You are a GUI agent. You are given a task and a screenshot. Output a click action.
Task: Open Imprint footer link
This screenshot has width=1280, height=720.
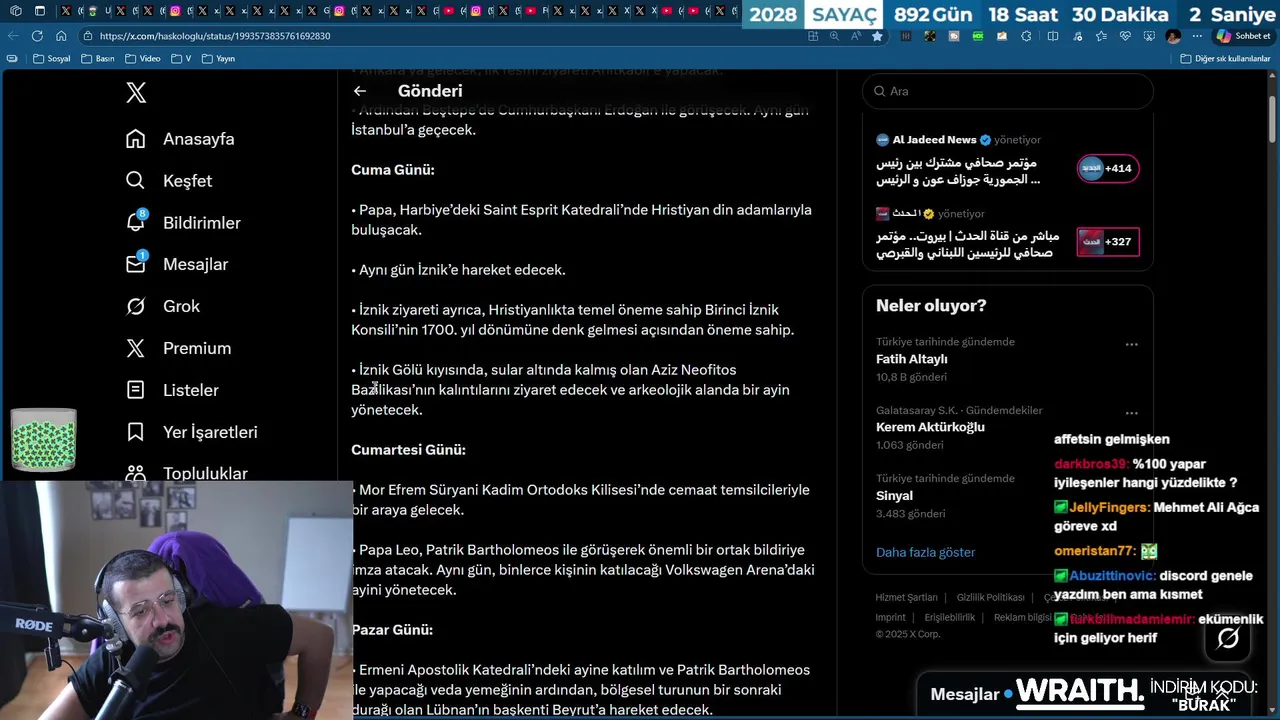click(x=890, y=618)
